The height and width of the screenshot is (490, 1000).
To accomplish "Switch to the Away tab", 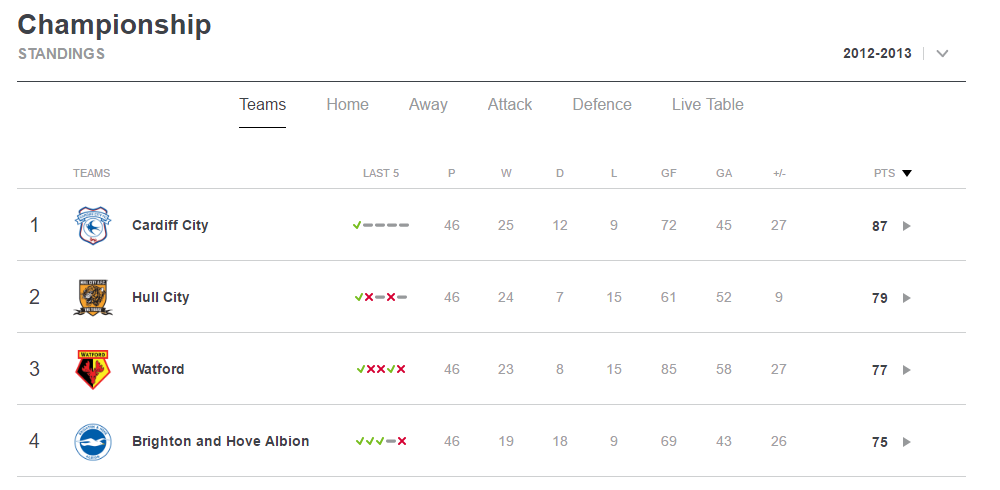I will click(x=428, y=105).
